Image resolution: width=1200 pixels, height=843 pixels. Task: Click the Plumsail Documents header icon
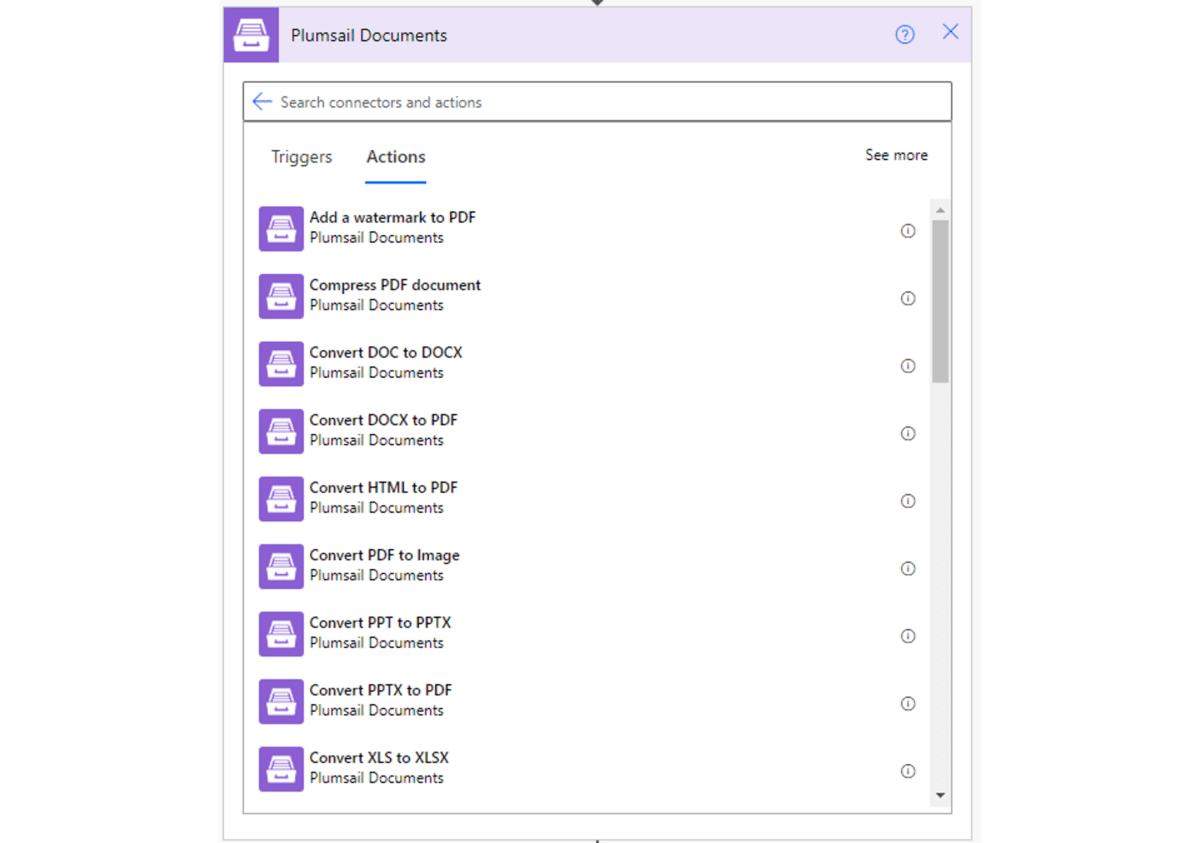click(x=251, y=33)
